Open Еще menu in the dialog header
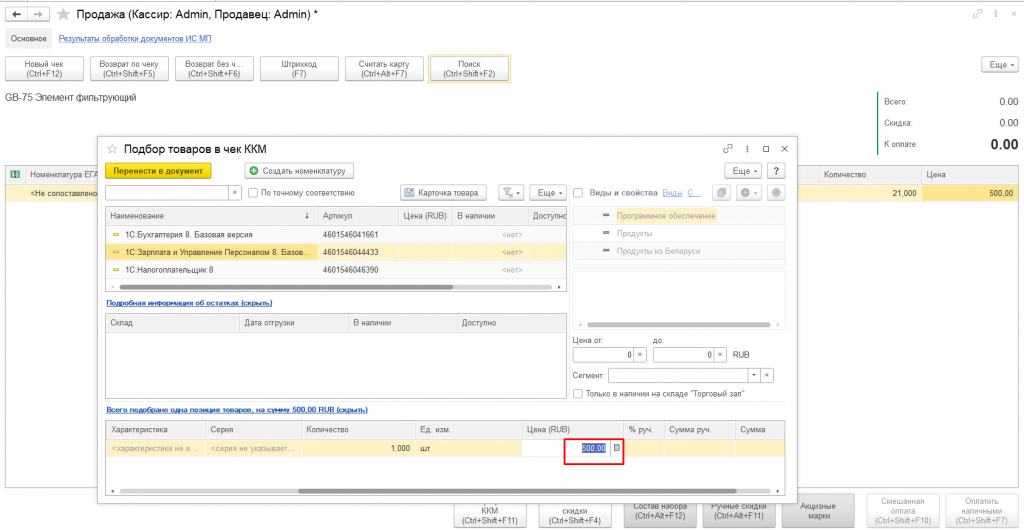This screenshot has width=1024, height=530. pos(743,171)
